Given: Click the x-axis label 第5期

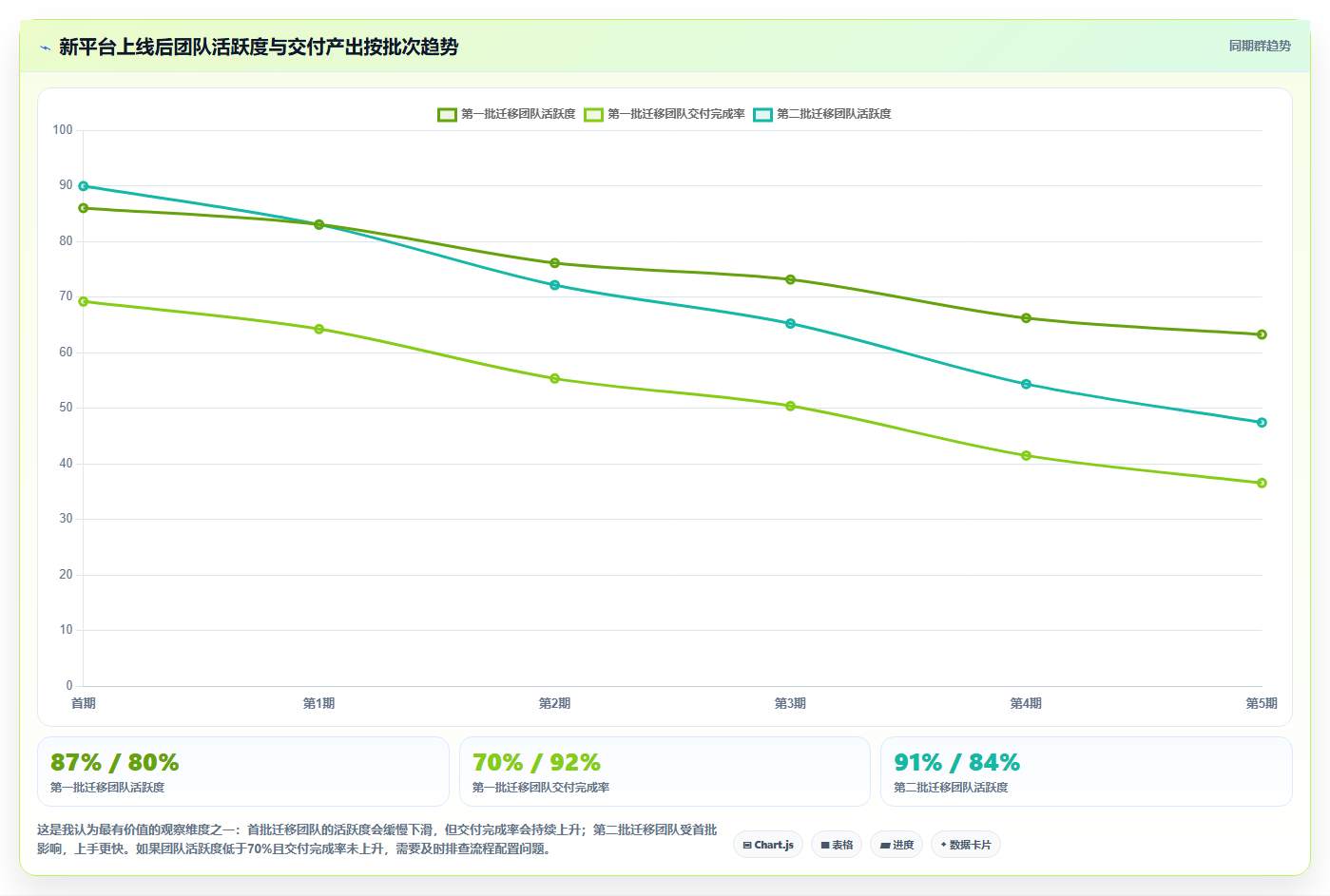Looking at the screenshot, I should (x=1262, y=703).
